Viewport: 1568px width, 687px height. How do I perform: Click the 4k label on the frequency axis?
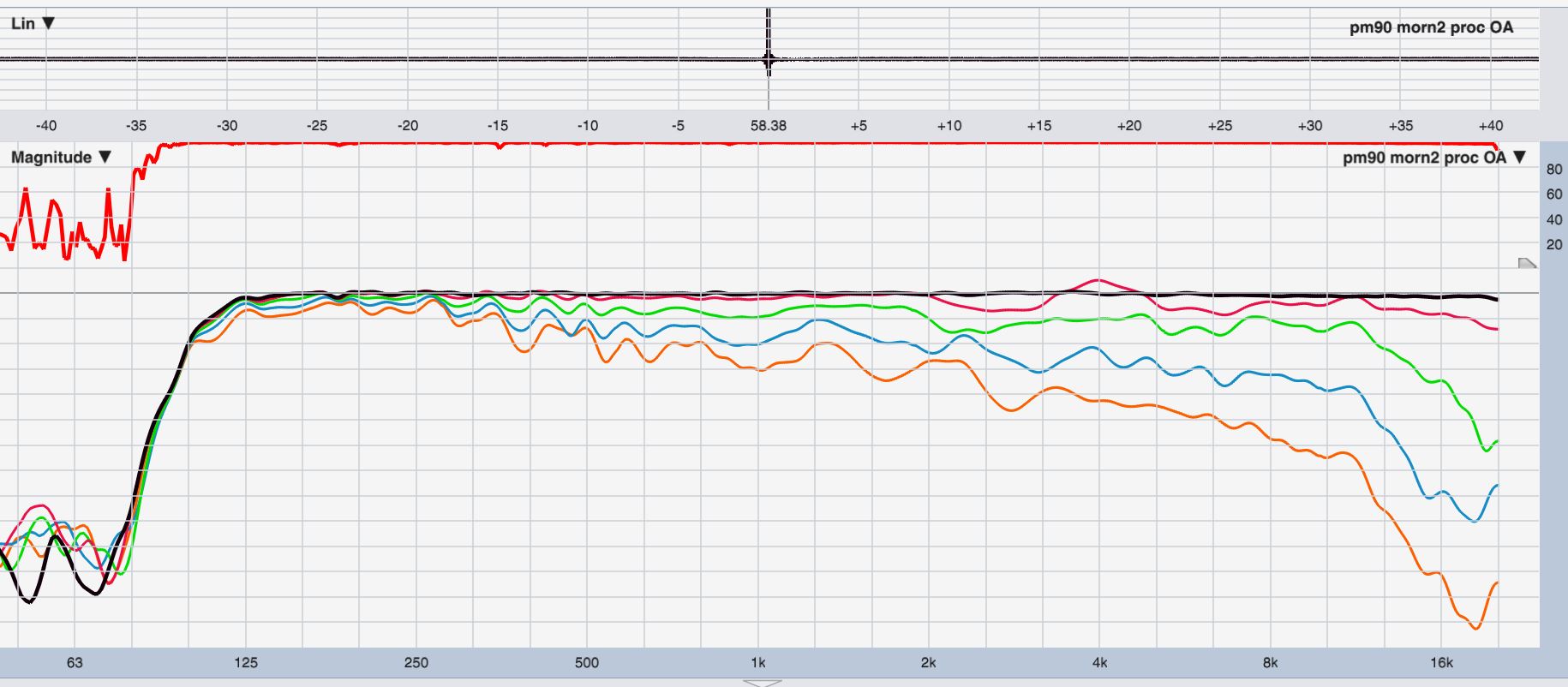pyautogui.click(x=1099, y=663)
